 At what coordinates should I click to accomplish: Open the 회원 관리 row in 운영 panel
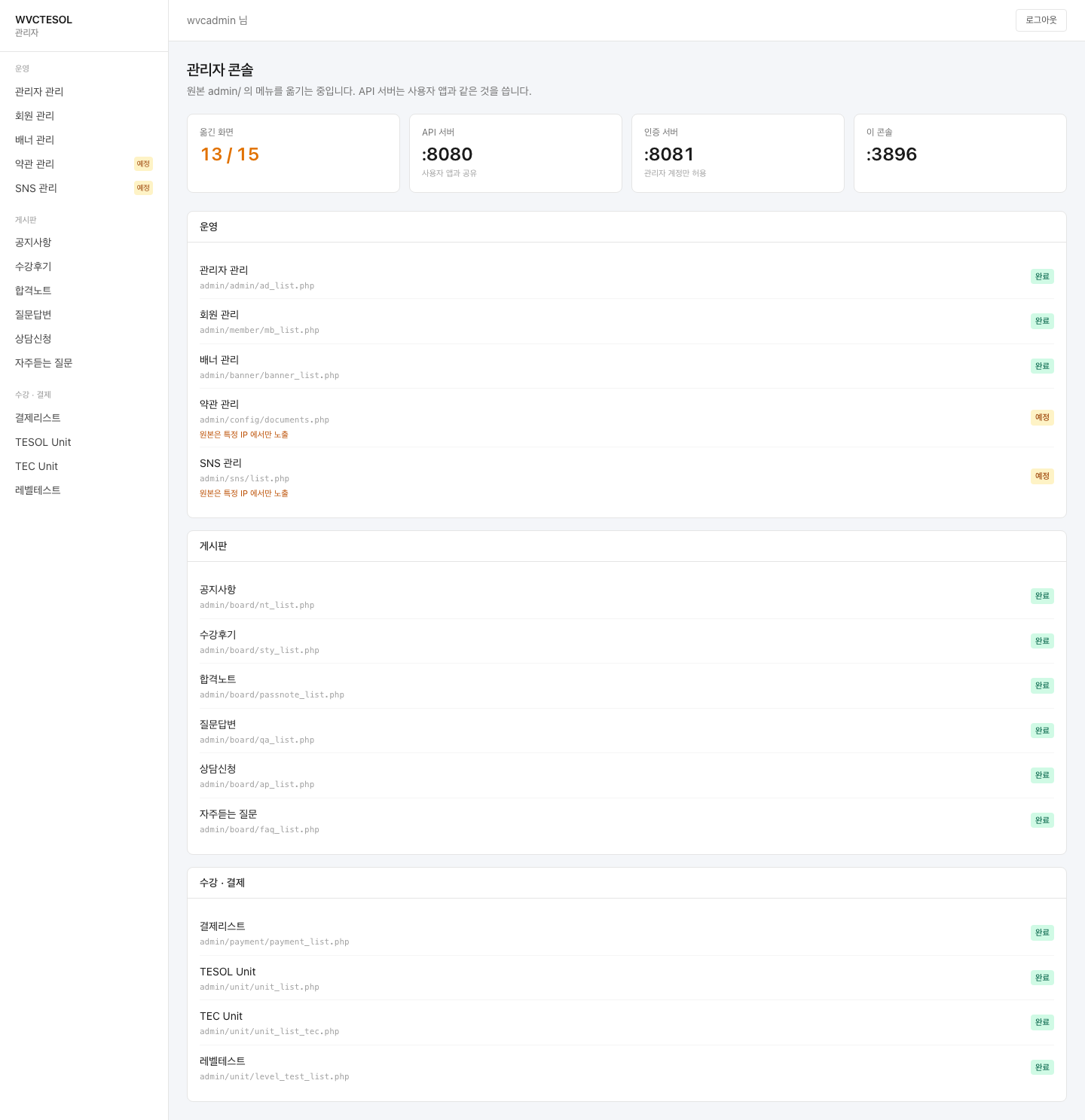coord(627,322)
